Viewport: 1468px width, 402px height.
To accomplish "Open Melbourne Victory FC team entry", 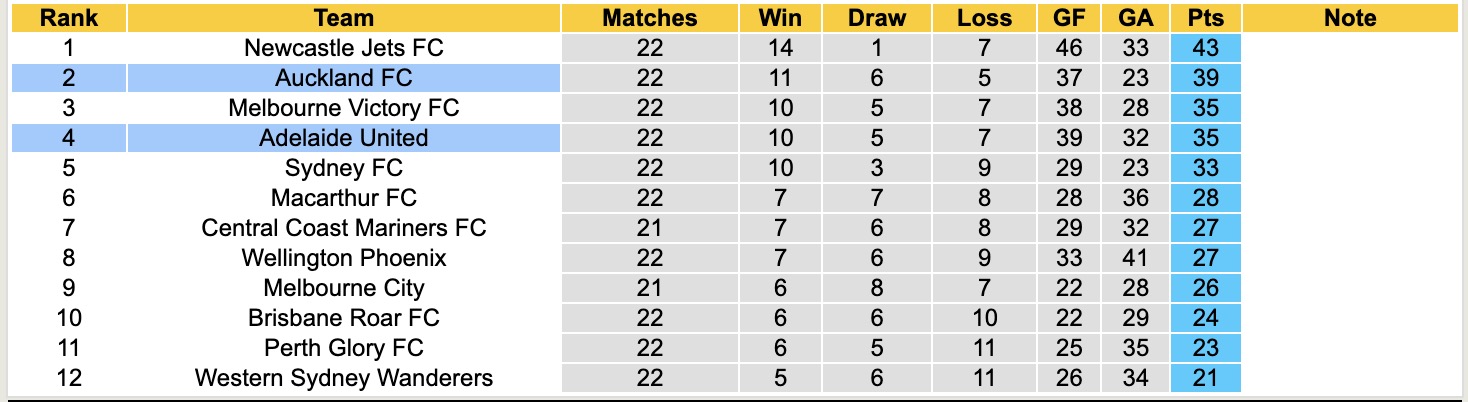I will 343,108.
